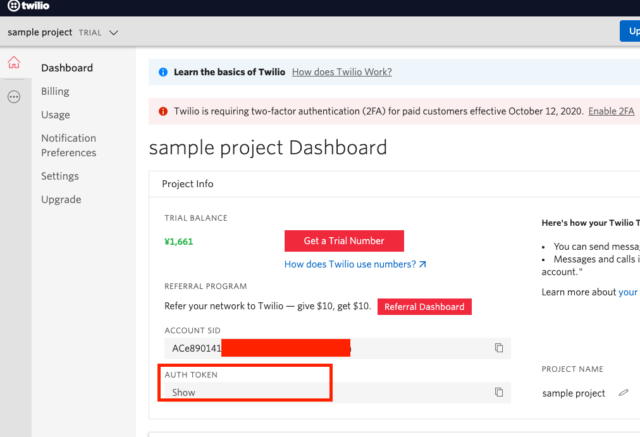This screenshot has height=437, width=640.
Task: Select Dashboard in the sidebar
Action: [x=67, y=68]
